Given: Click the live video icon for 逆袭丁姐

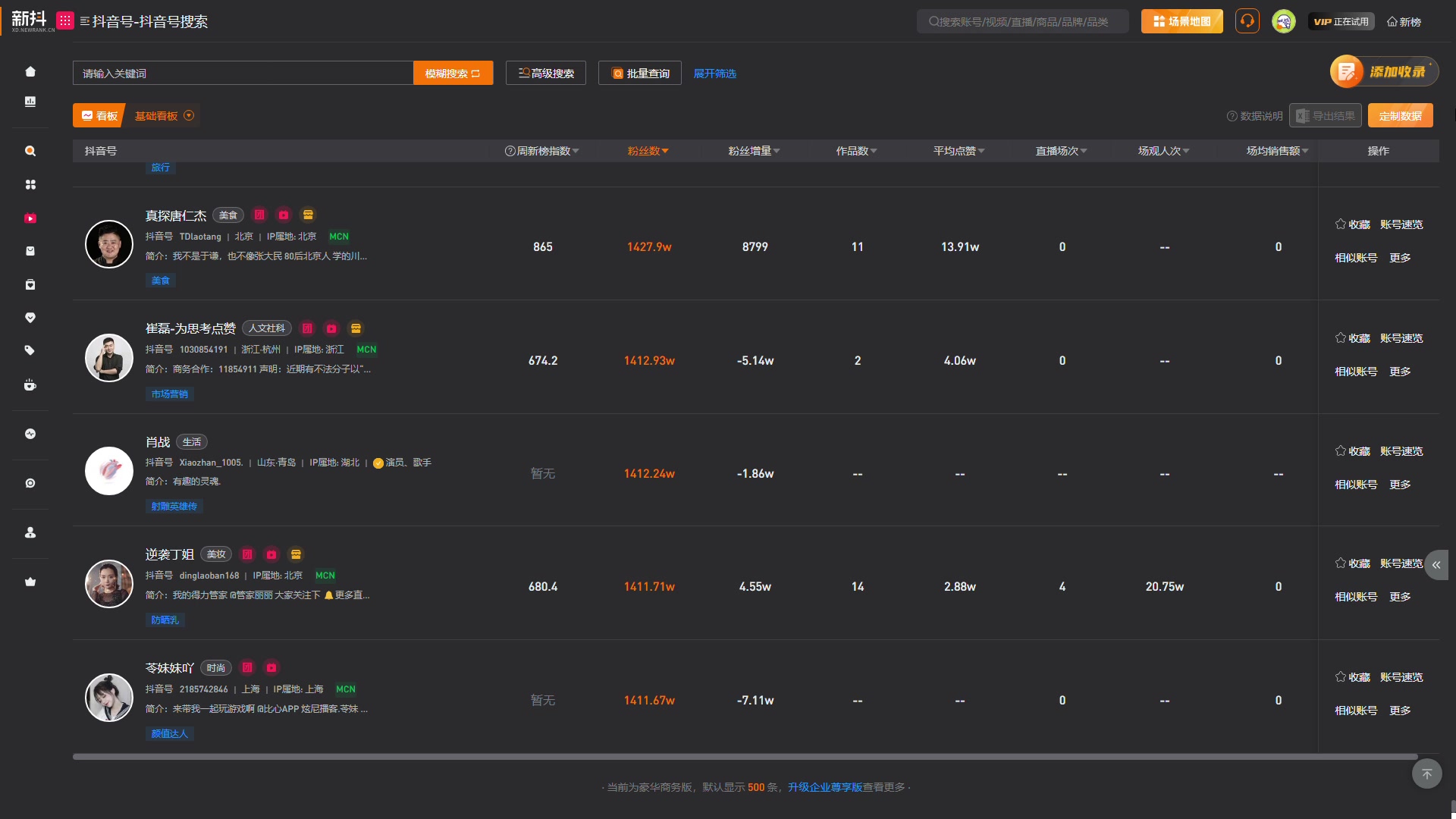Looking at the screenshot, I should click(271, 554).
